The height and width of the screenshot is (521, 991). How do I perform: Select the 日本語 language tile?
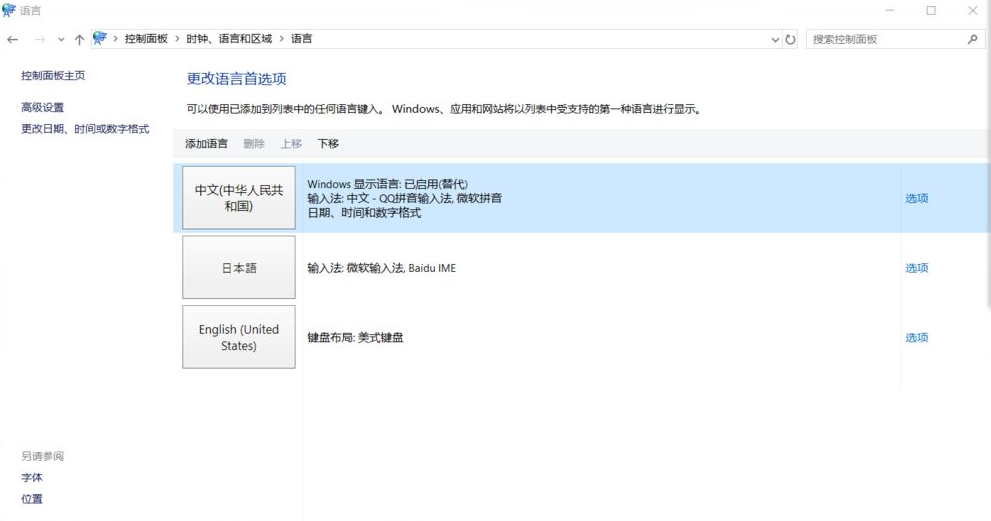coord(239,267)
